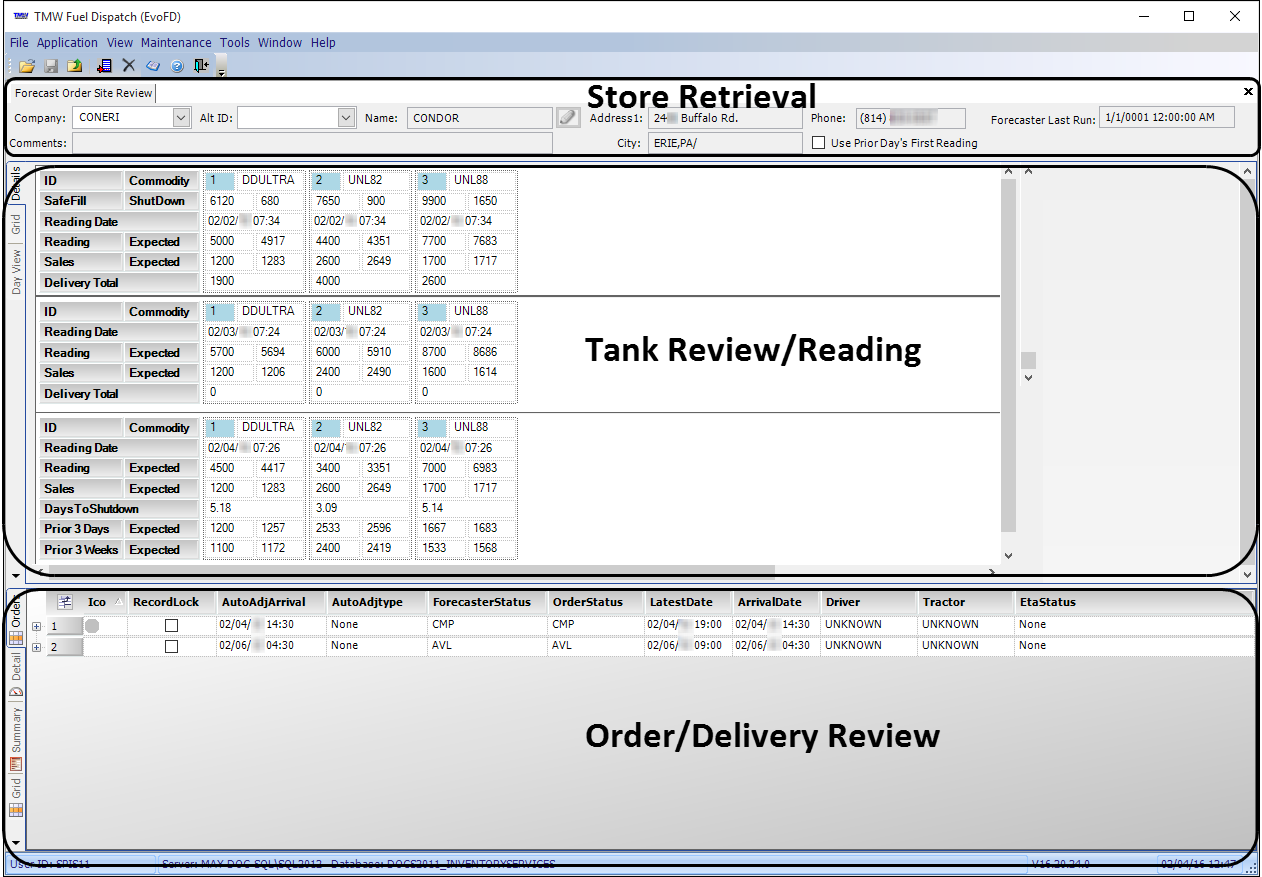The height and width of the screenshot is (877, 1262).
Task: Click the CMP ForecasterStatus cell
Action: pyautogui.click(x=487, y=625)
